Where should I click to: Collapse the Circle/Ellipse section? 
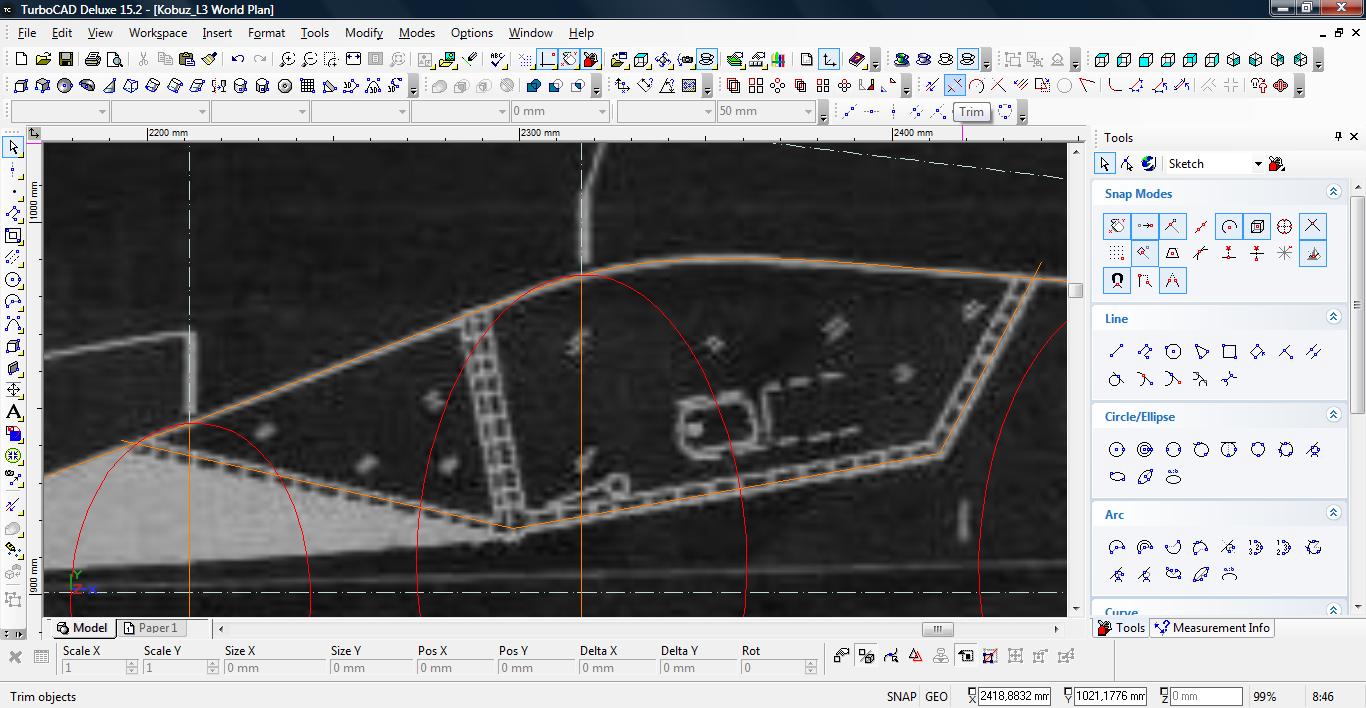[x=1333, y=415]
